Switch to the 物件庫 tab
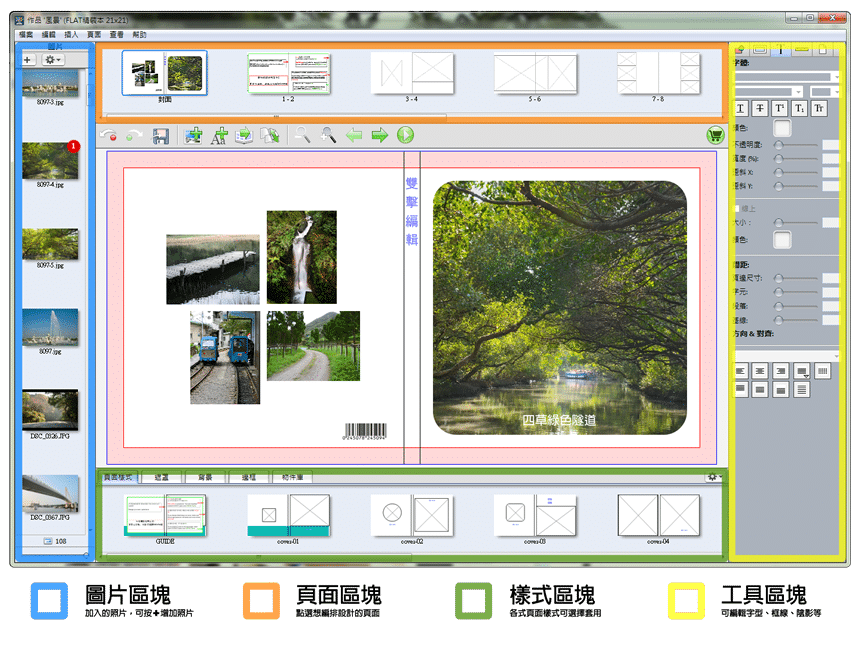 click(x=292, y=477)
